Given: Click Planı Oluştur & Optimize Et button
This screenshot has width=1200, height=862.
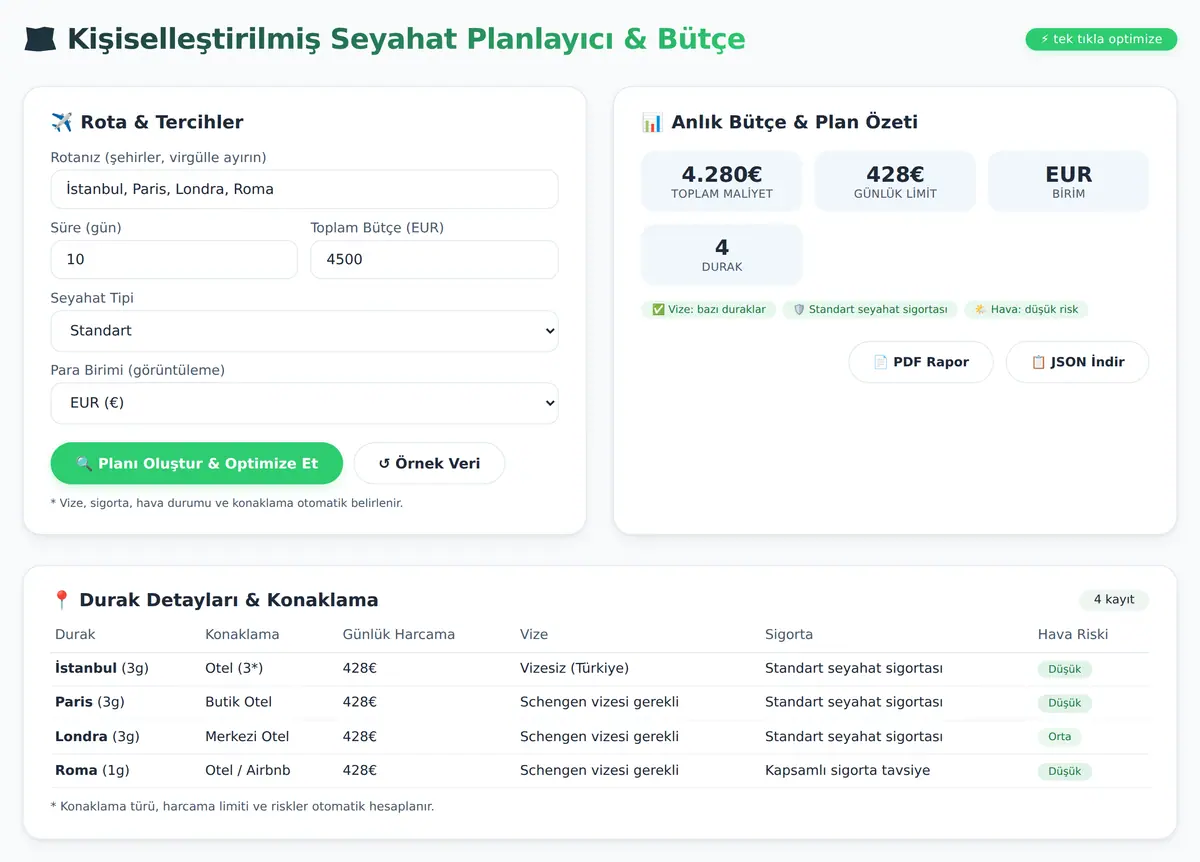Looking at the screenshot, I should pos(197,464).
